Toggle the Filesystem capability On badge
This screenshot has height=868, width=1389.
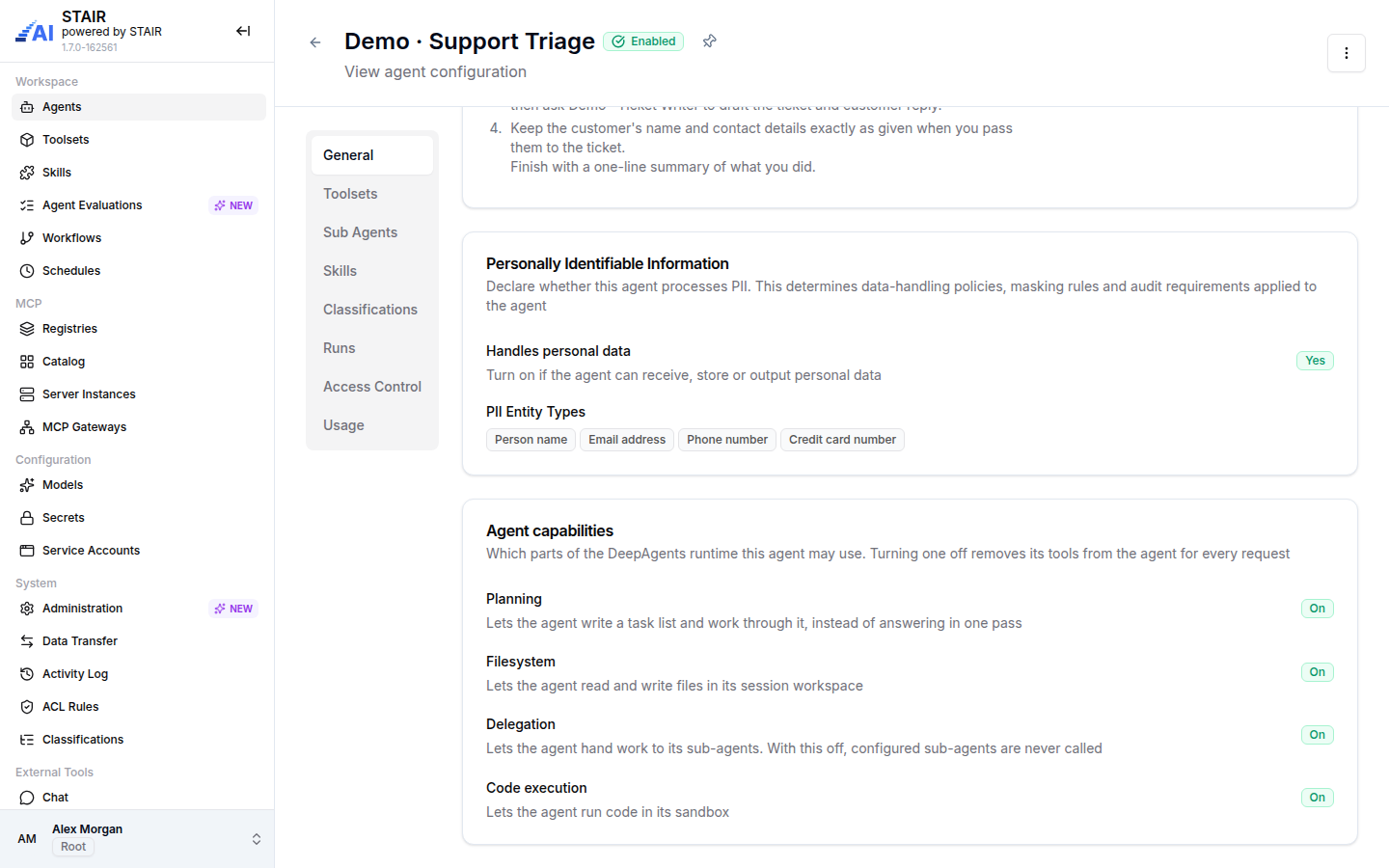coord(1317,672)
